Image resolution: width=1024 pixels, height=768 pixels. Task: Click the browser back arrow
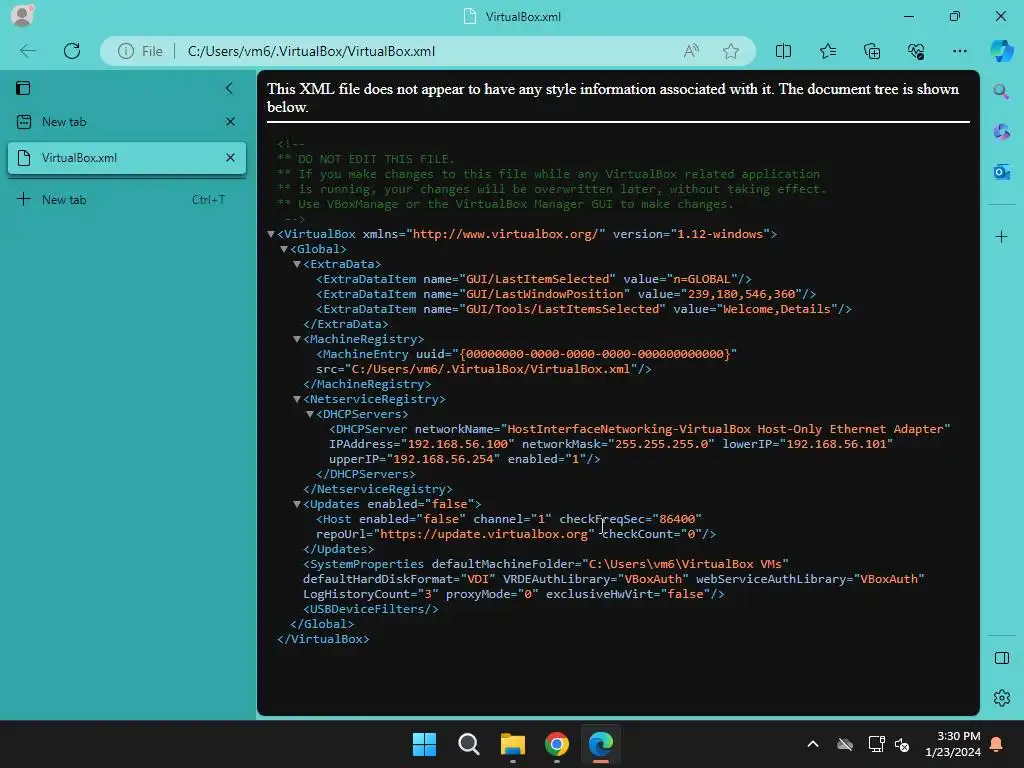point(28,51)
